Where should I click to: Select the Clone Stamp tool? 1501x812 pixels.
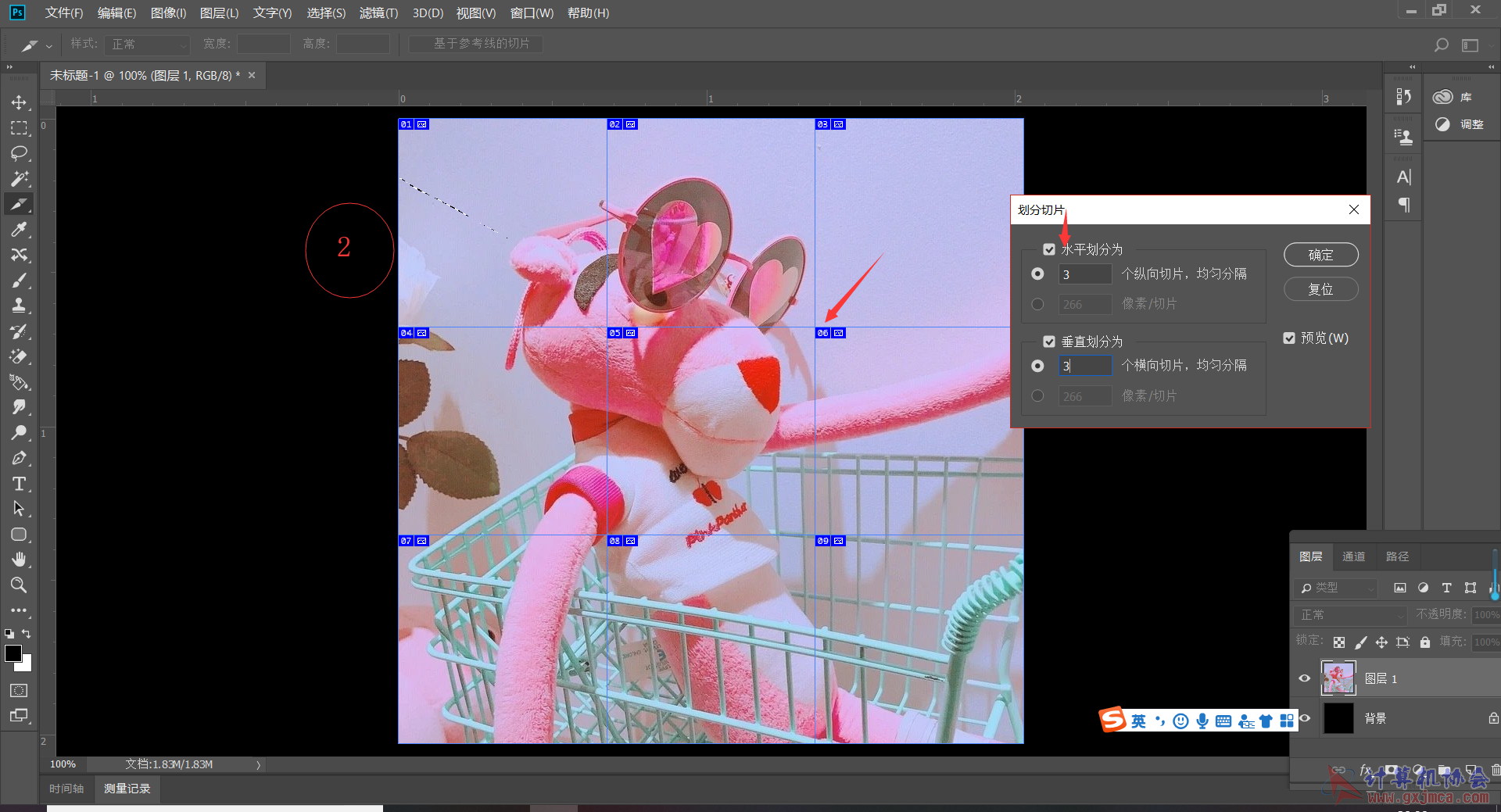[x=19, y=306]
